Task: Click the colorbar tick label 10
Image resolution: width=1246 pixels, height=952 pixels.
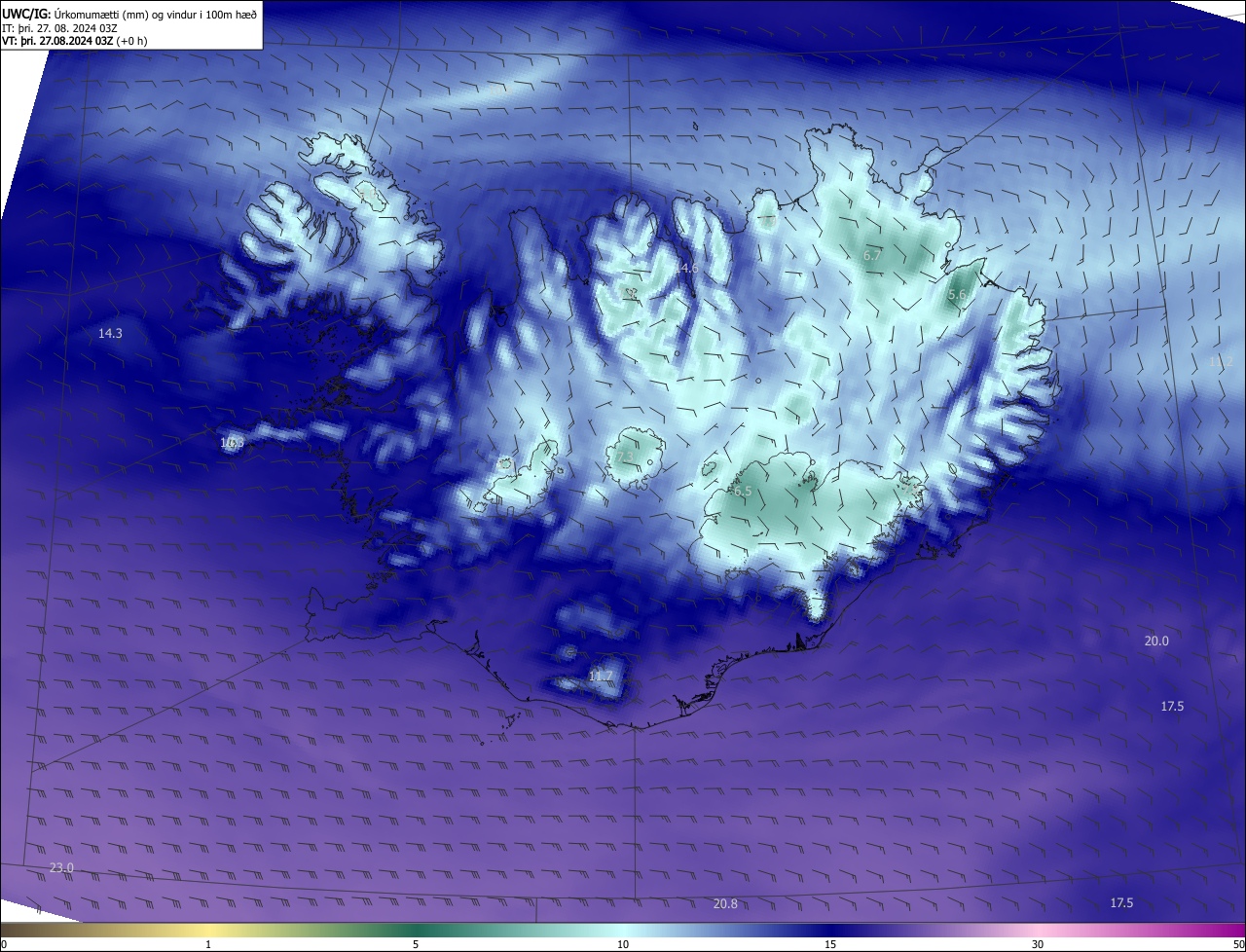Action: [x=623, y=944]
